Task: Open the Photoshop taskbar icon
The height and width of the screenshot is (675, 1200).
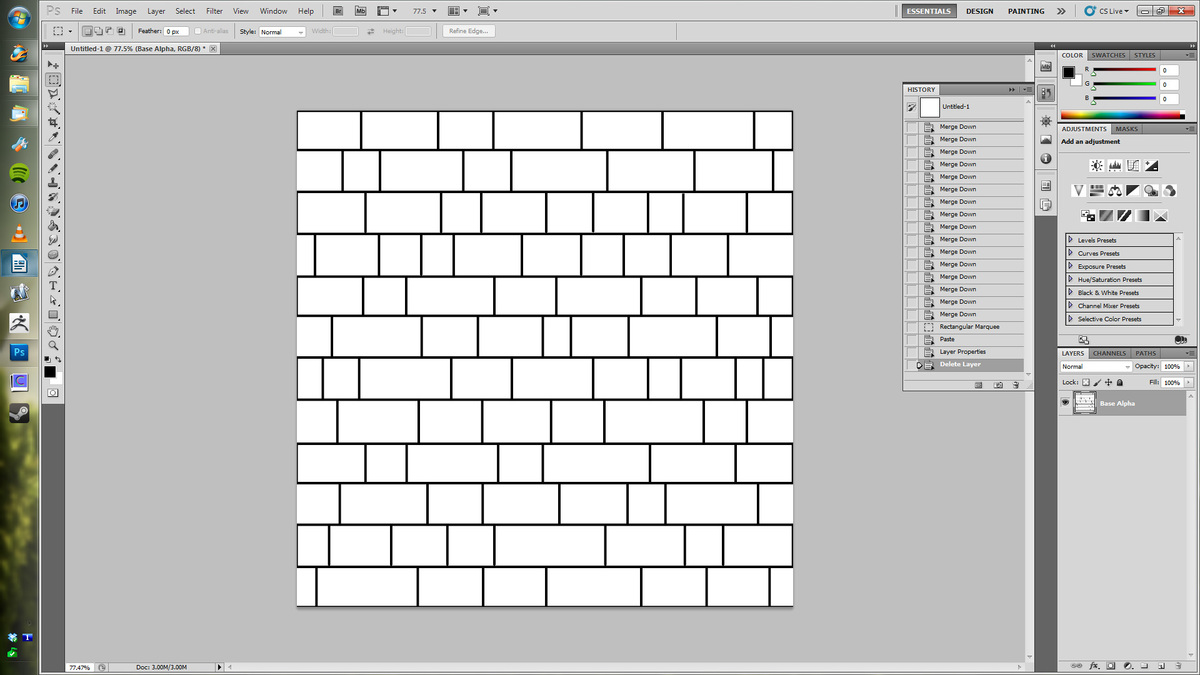Action: pos(19,352)
